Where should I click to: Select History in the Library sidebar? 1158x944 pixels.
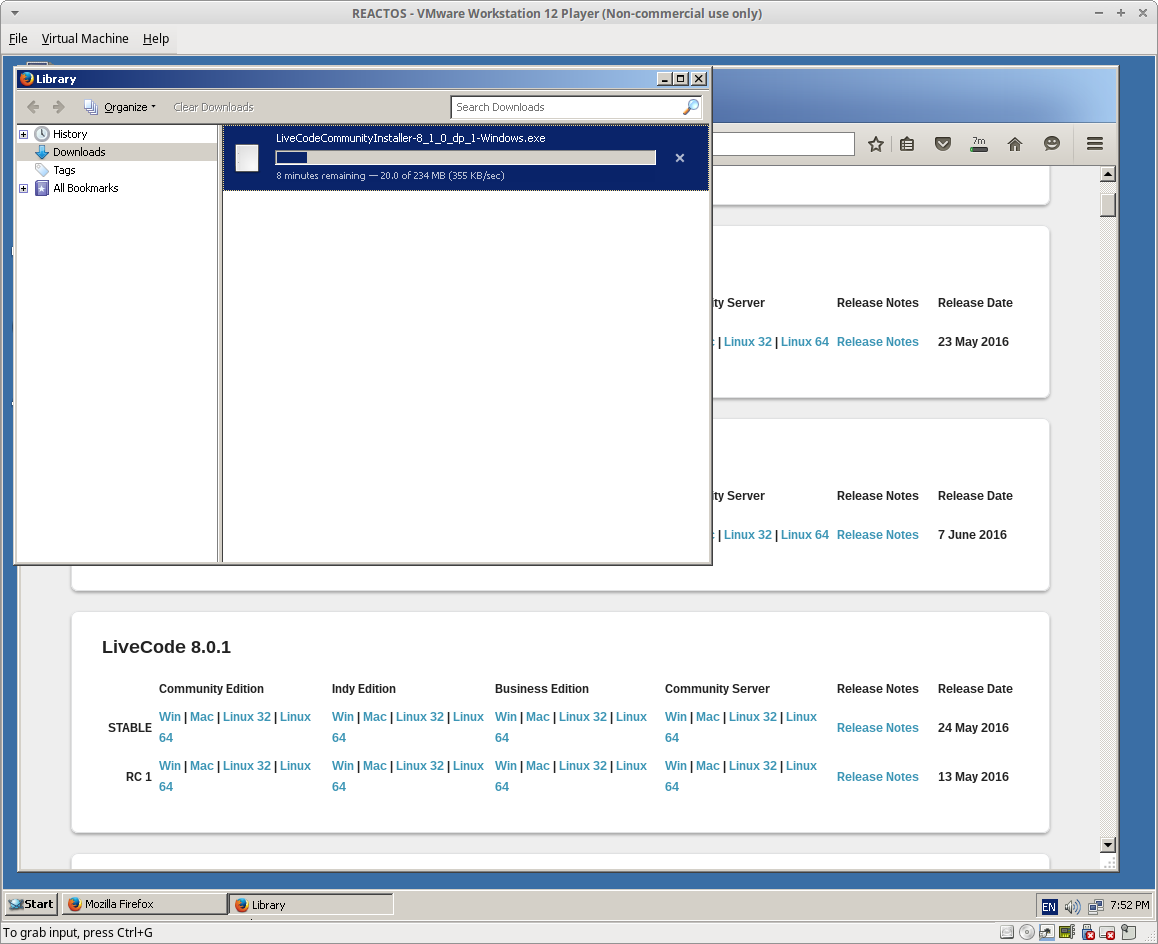(70, 134)
